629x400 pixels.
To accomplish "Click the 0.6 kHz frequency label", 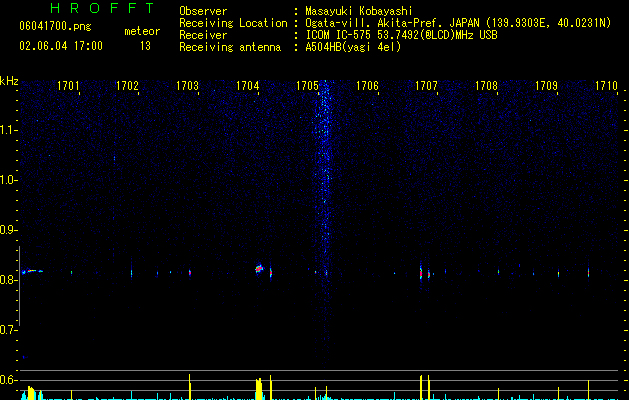I will (8, 380).
